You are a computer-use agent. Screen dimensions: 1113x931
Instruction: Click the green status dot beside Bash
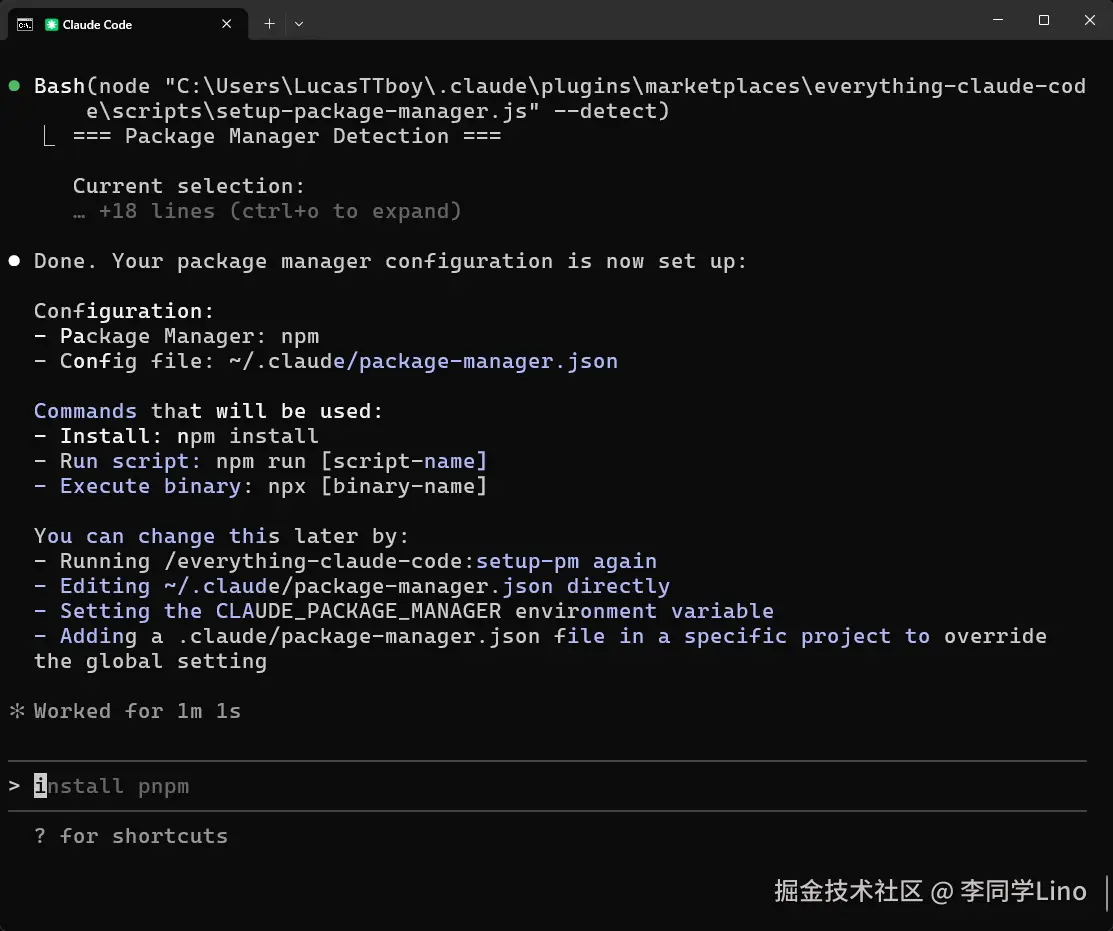coord(14,86)
